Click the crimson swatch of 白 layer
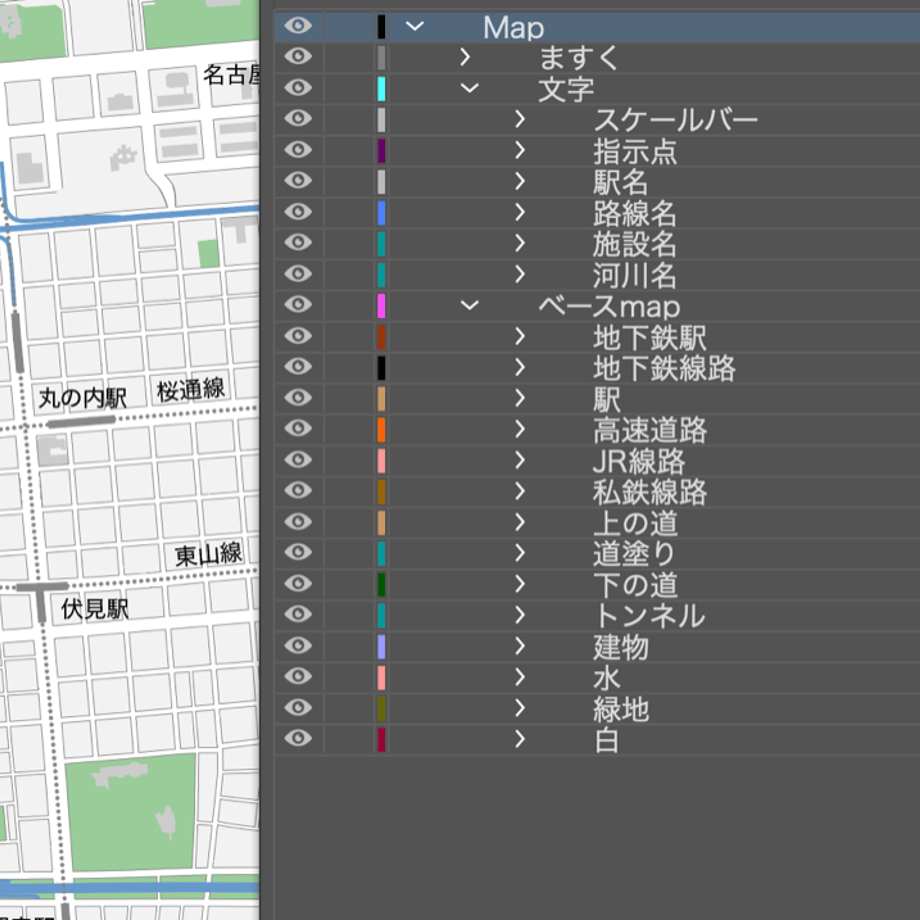Screen dimensions: 920x920 [x=381, y=739]
